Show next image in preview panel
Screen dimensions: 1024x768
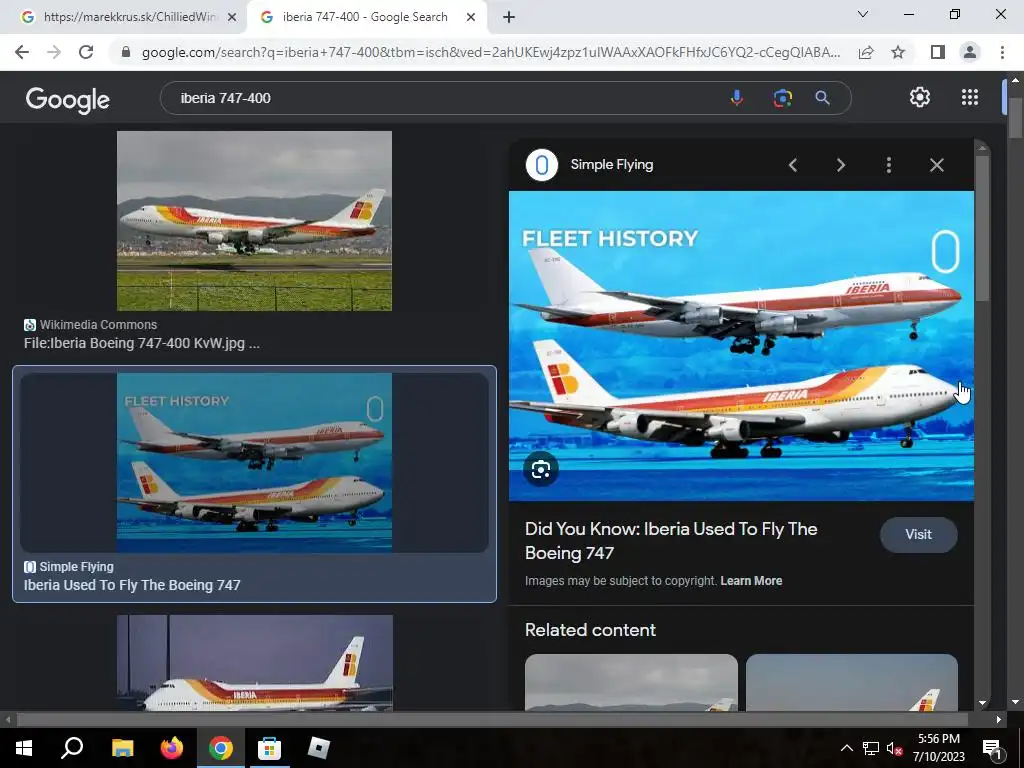pos(840,165)
